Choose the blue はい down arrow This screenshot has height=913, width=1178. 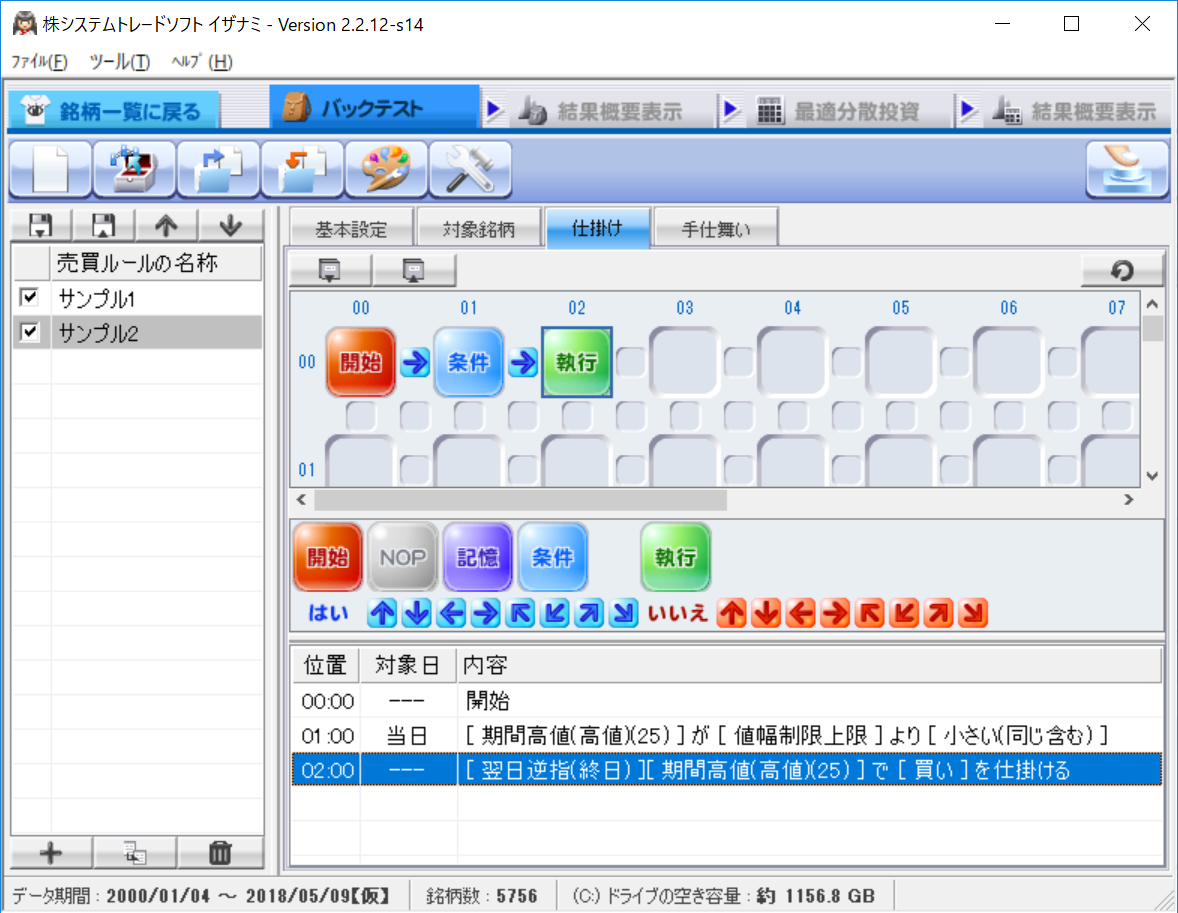point(417,613)
